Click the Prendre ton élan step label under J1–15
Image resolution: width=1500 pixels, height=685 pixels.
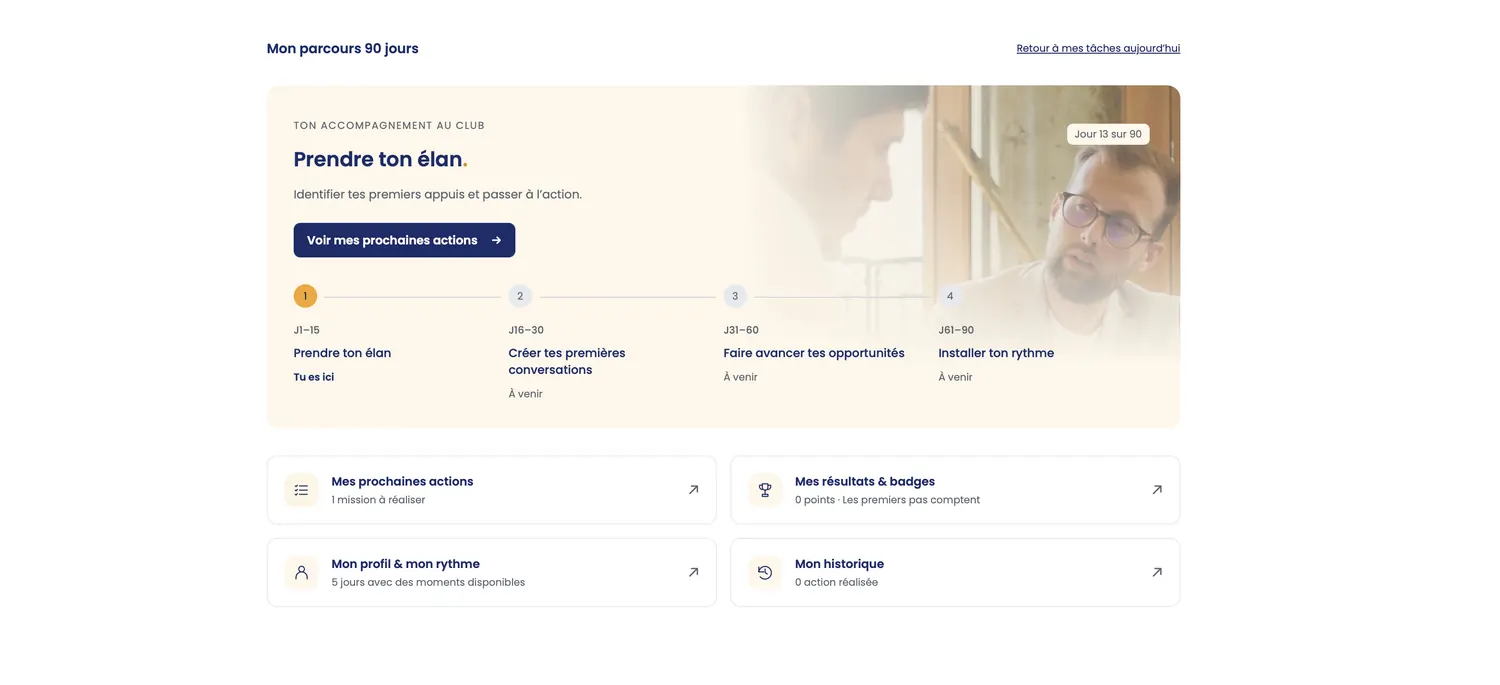tap(342, 353)
